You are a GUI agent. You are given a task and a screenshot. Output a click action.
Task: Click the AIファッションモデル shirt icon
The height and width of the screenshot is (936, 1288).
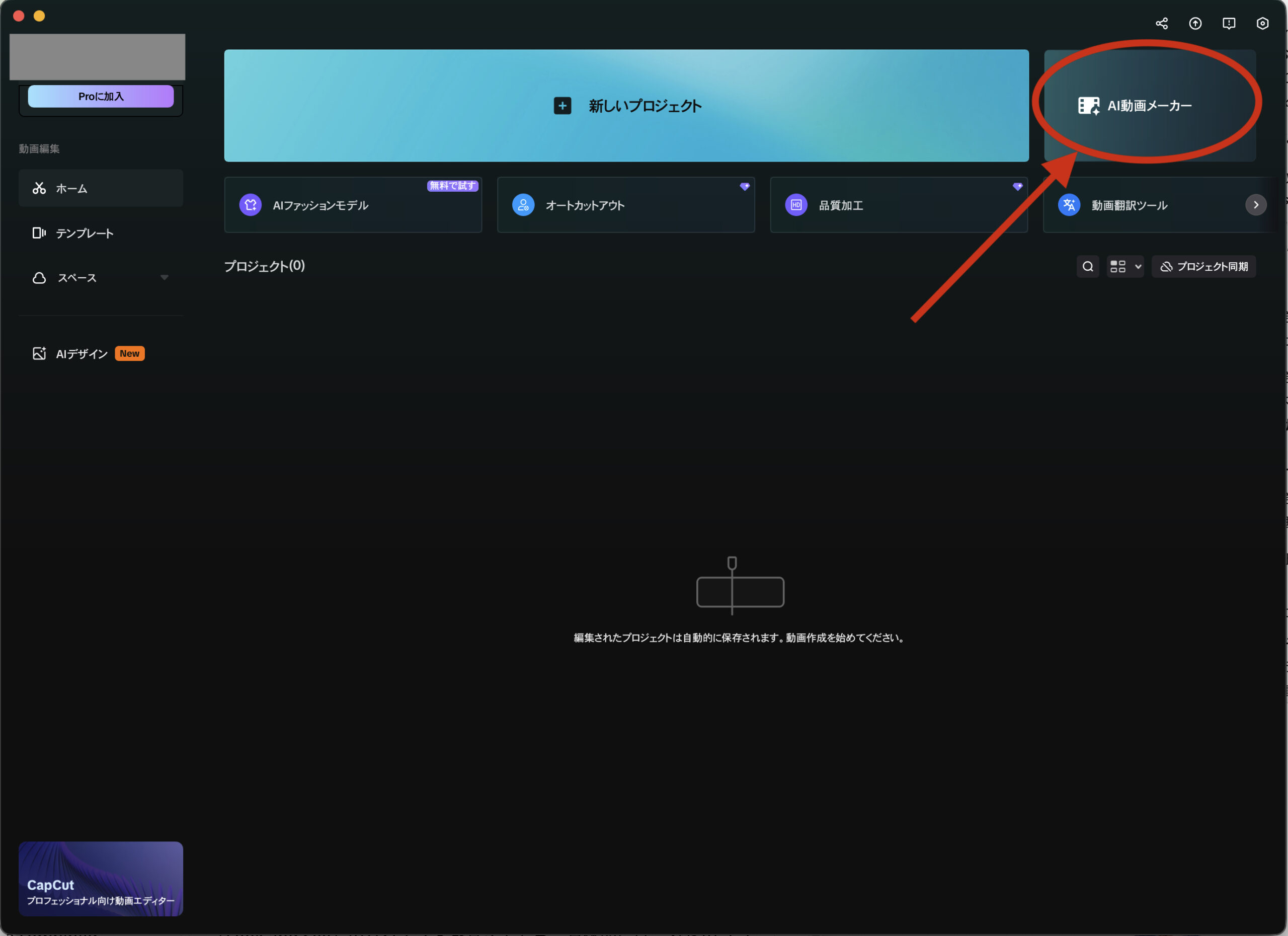pyautogui.click(x=251, y=205)
